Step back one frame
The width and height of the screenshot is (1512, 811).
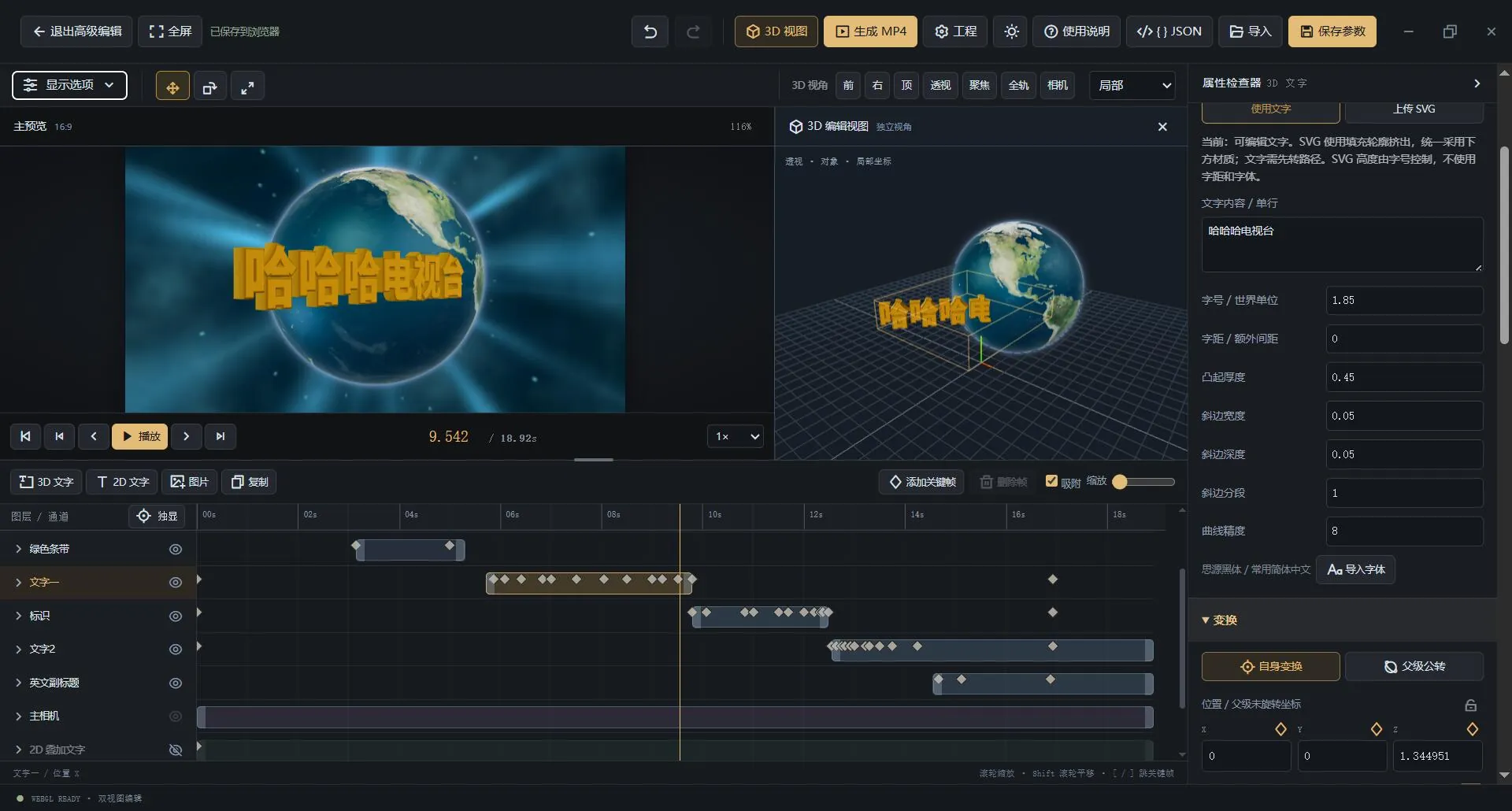94,436
